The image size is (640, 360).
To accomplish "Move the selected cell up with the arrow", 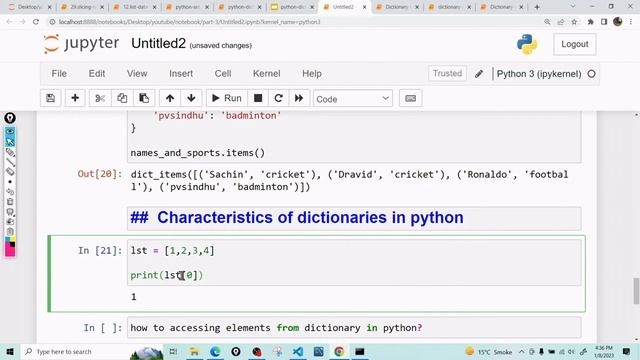I will click(170, 98).
